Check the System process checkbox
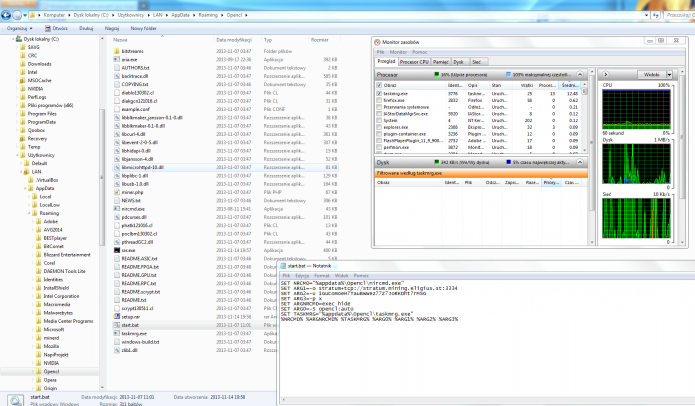The width and height of the screenshot is (695, 406). (379, 121)
